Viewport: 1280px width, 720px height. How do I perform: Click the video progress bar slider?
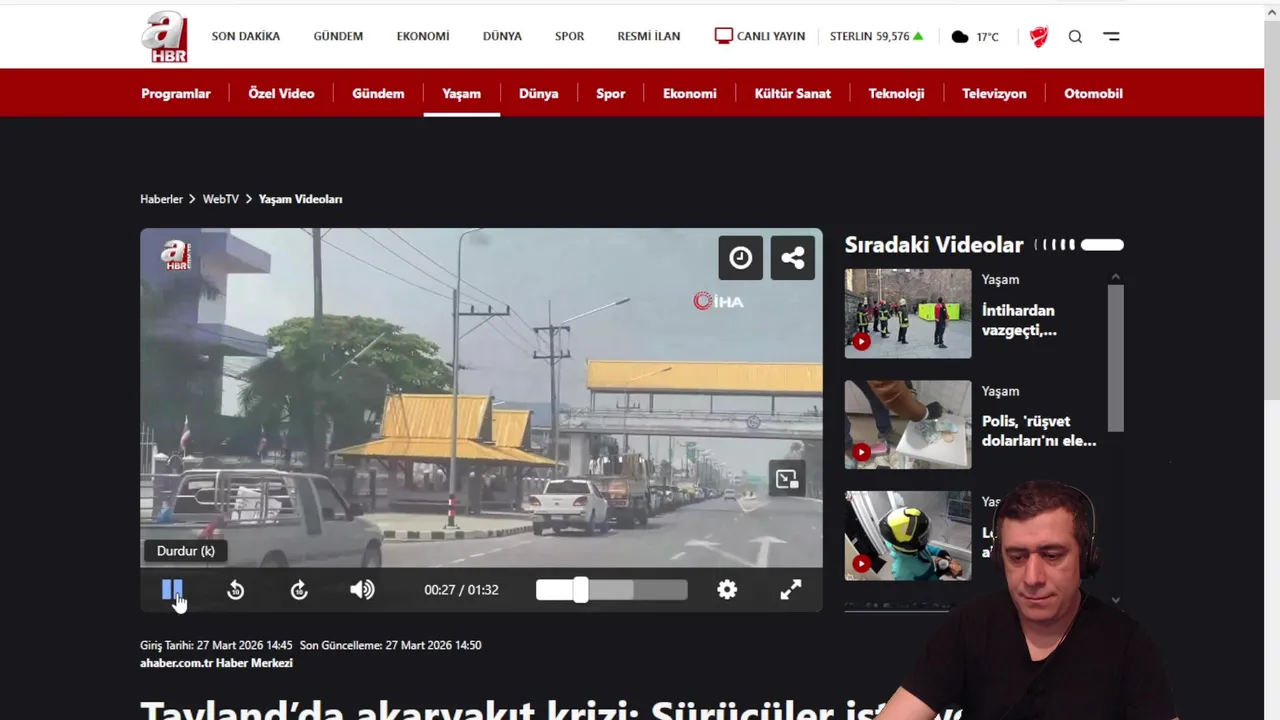pyautogui.click(x=611, y=590)
